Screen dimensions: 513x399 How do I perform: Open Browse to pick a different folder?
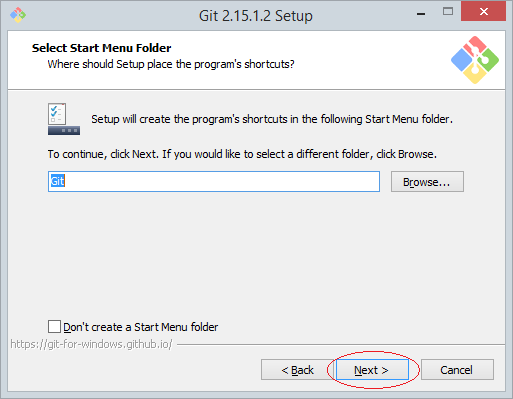[x=427, y=182]
